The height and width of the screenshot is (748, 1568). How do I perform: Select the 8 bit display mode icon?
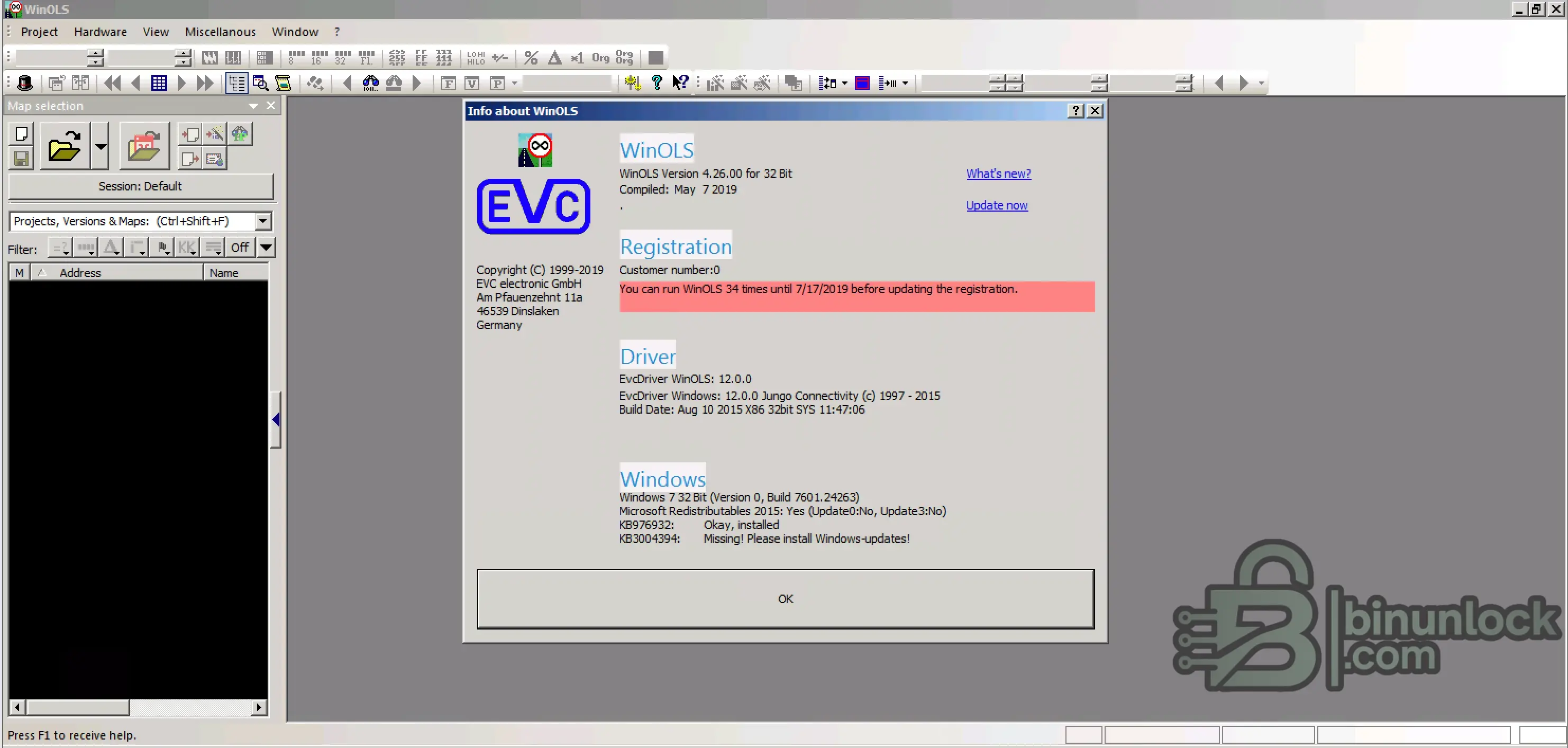296,58
